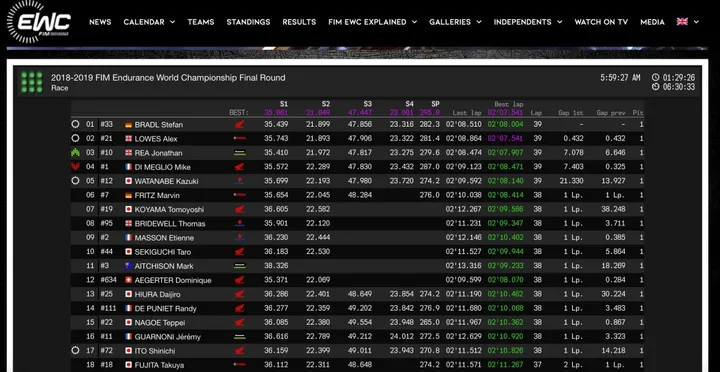Screen dimensions: 720x372
Task: Click the speed value 287.0 in DI MEGLIO row
Action: (x=429, y=167)
